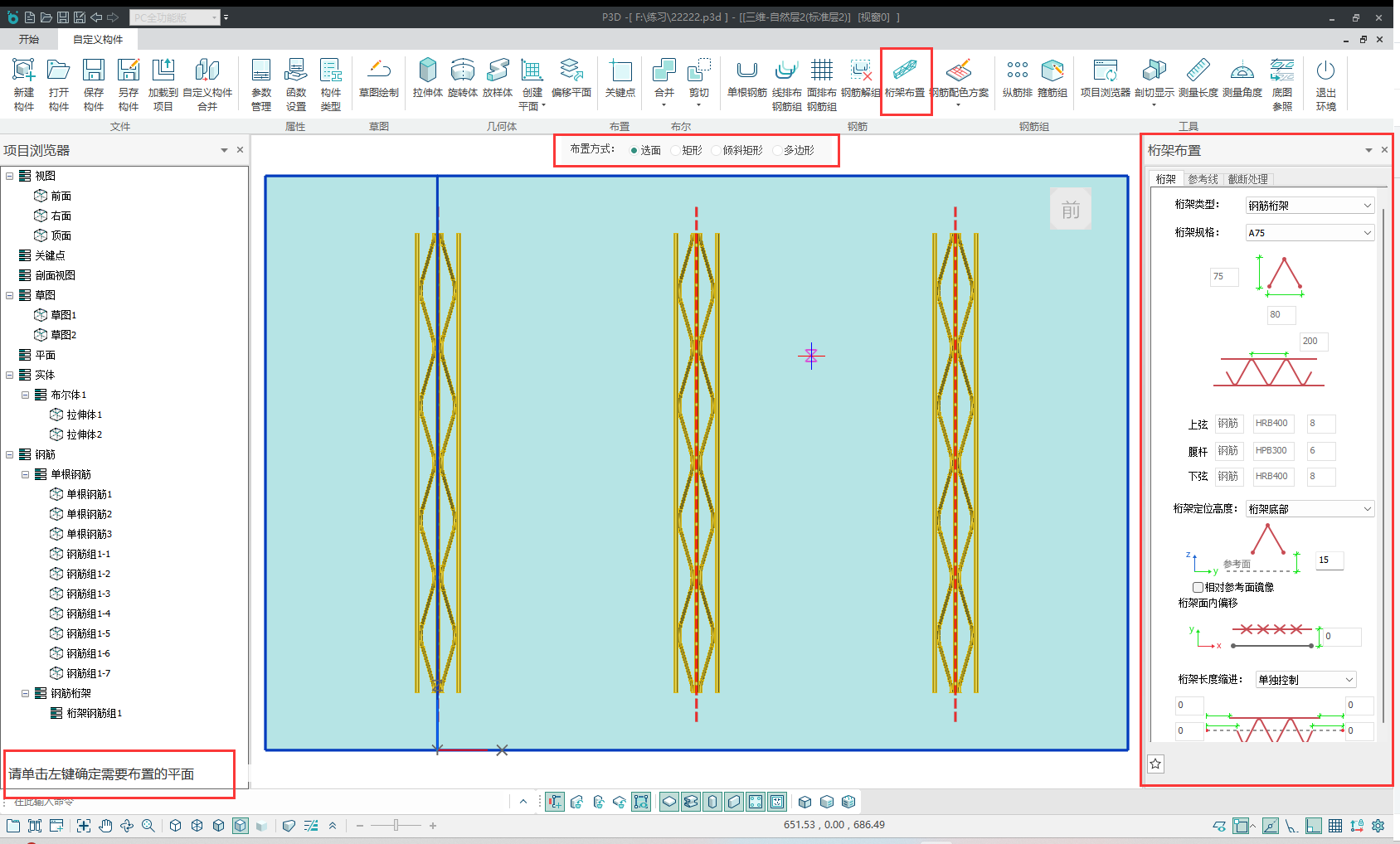1400x844 pixels.
Task: Click the 新建构件 (new component) icon
Action: (x=24, y=84)
